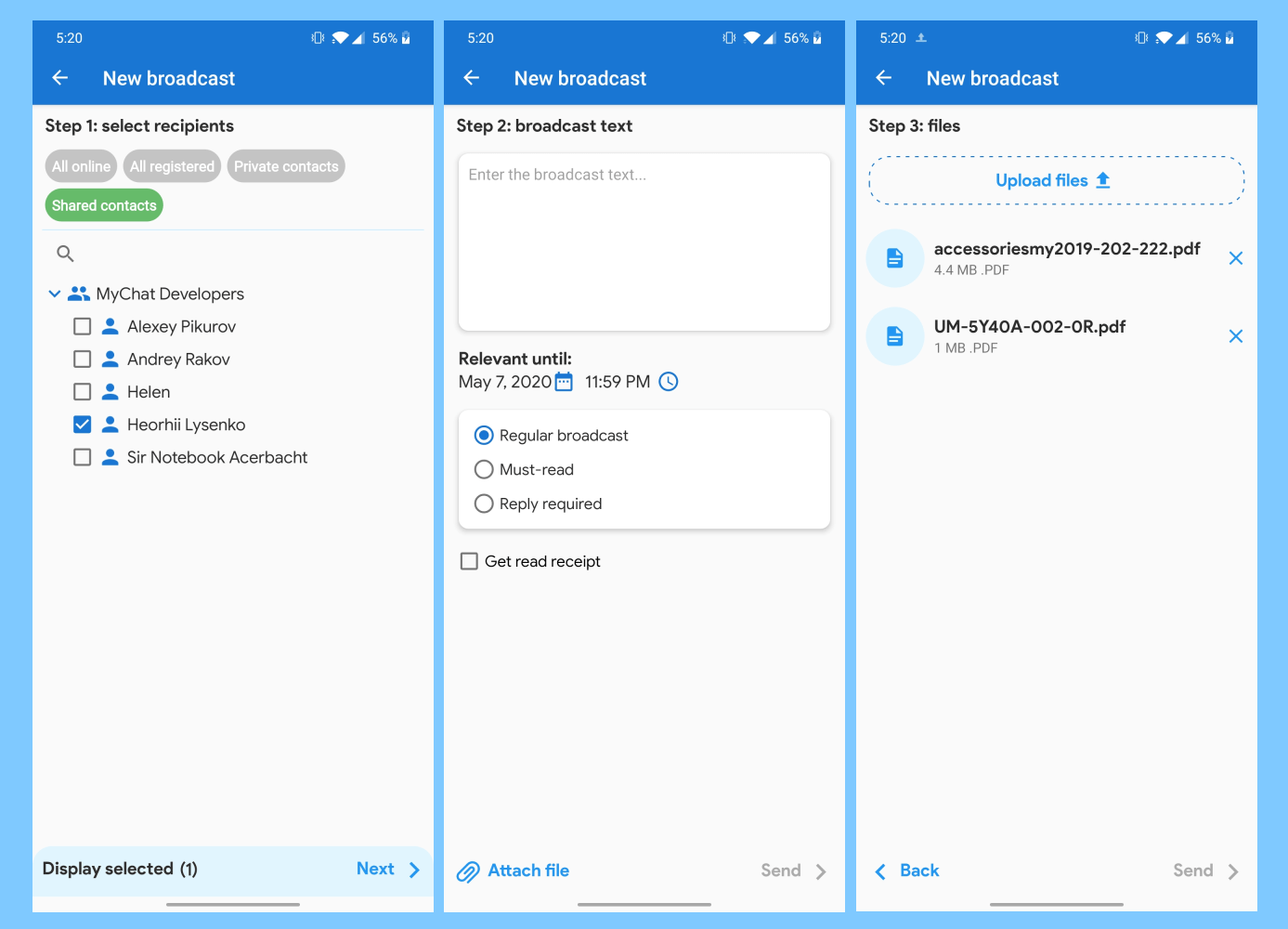
Task: Click the upload arrow icon in Upload files
Action: (1103, 180)
